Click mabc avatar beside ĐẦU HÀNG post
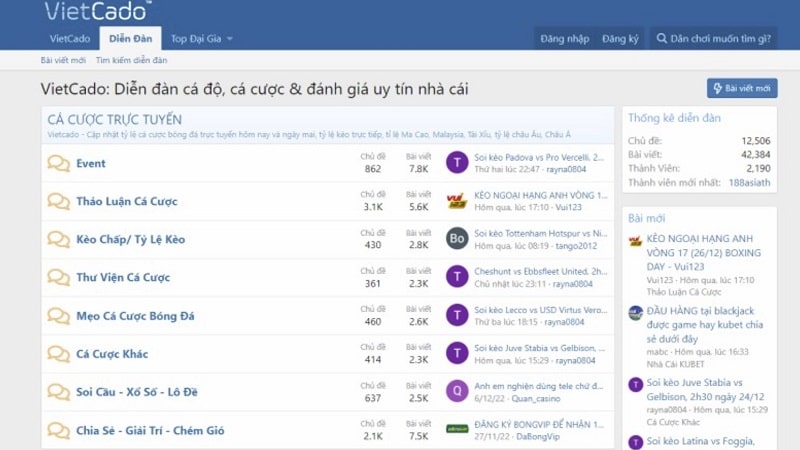800x450 pixels. point(635,313)
